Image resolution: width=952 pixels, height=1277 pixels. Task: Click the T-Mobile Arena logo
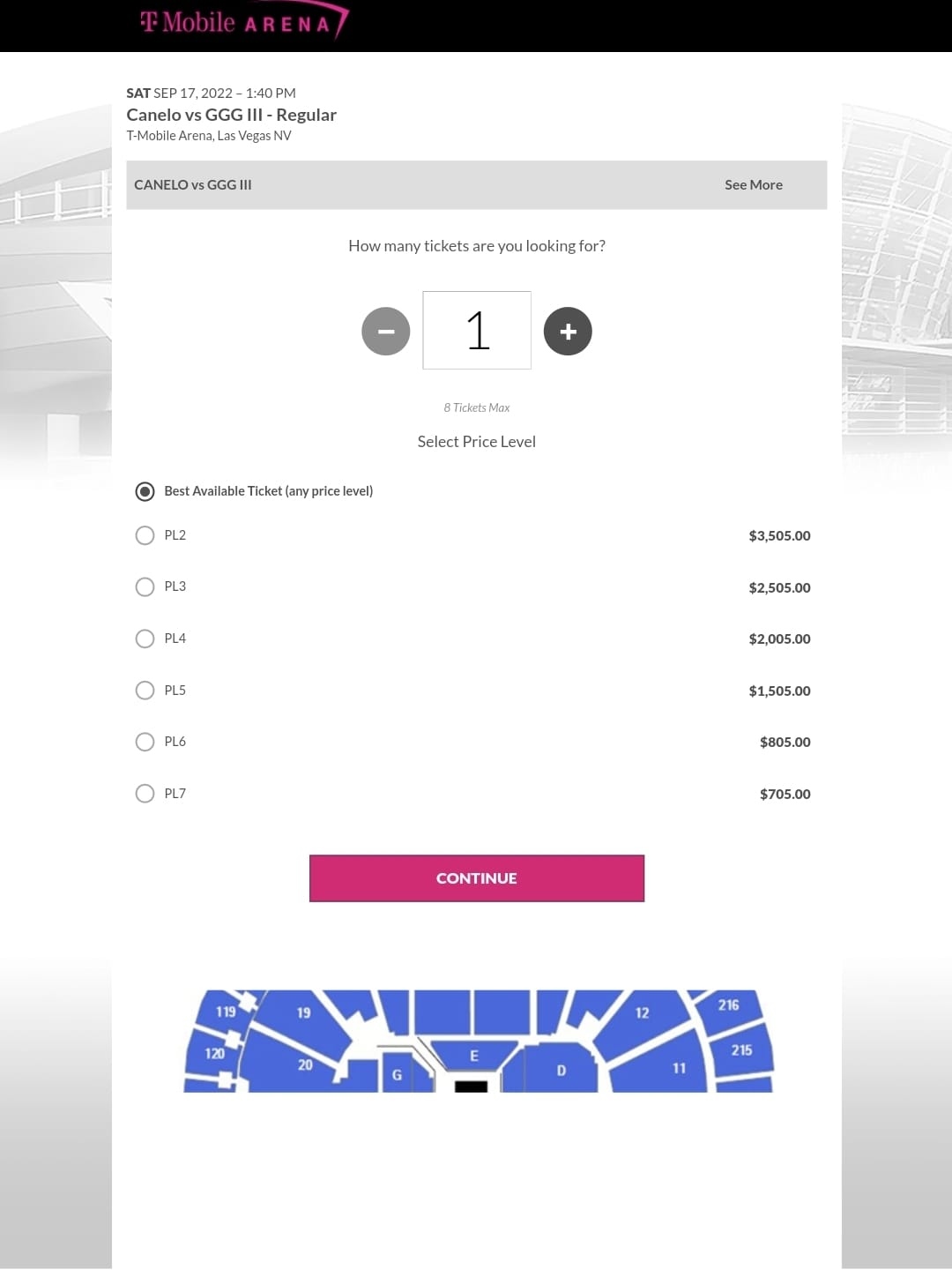pos(242,24)
